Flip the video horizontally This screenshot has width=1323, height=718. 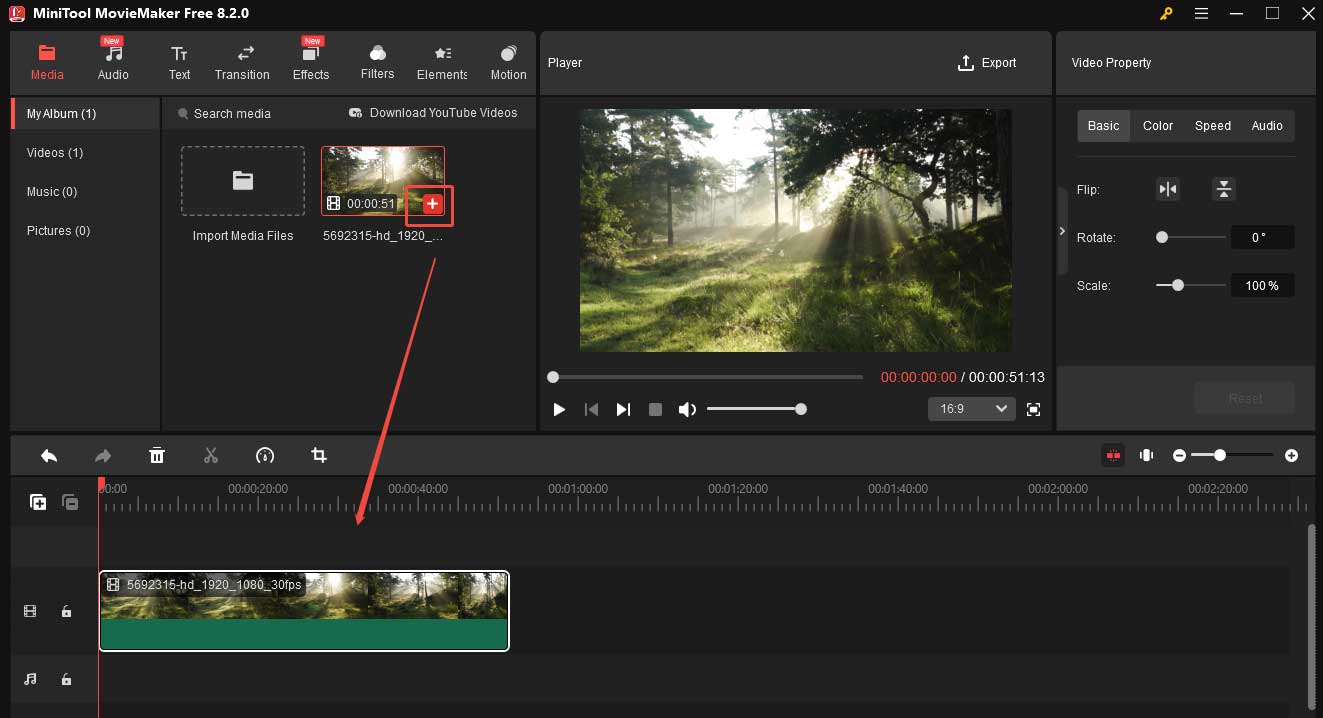[x=1168, y=189]
